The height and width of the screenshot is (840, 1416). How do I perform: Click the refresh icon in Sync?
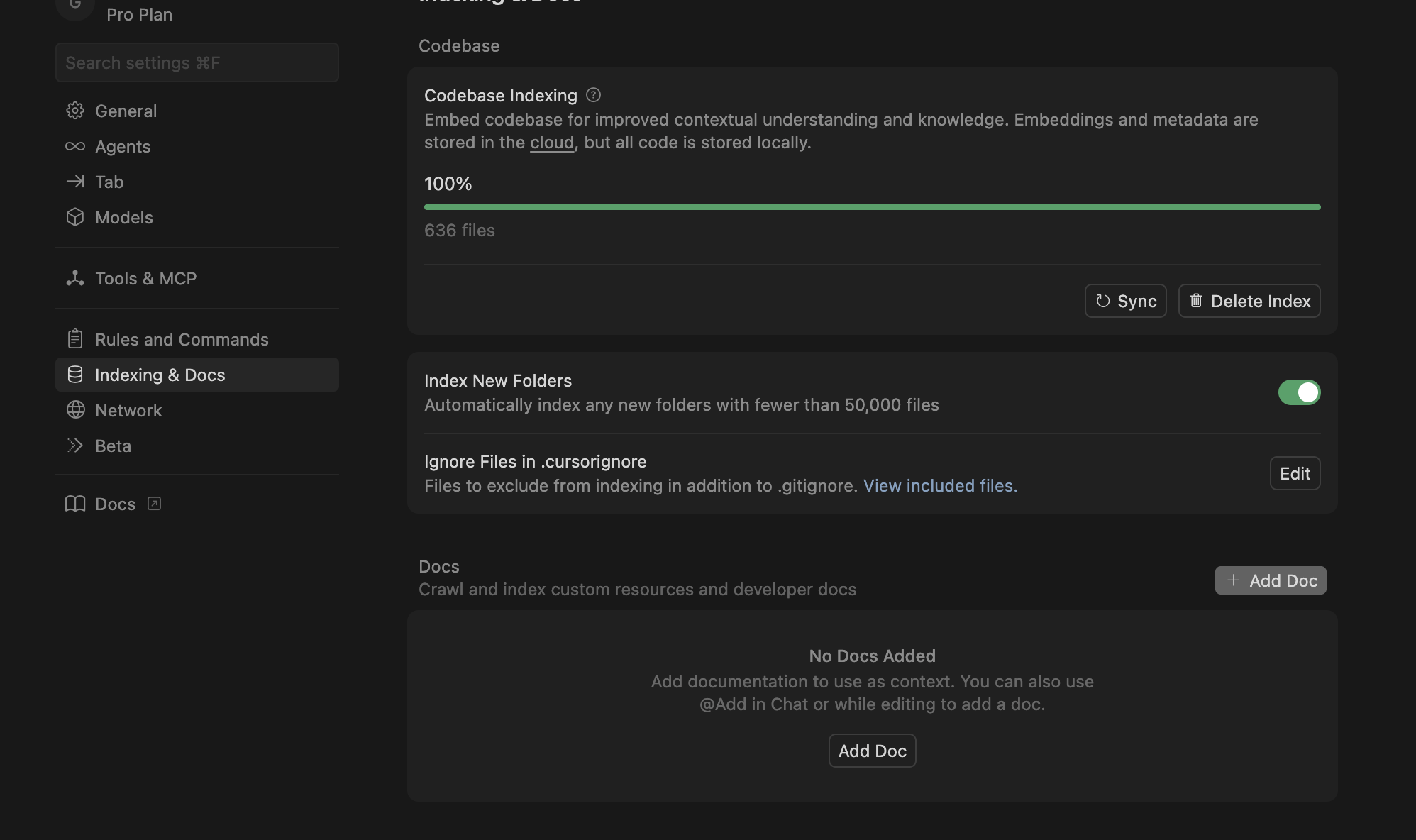1102,301
